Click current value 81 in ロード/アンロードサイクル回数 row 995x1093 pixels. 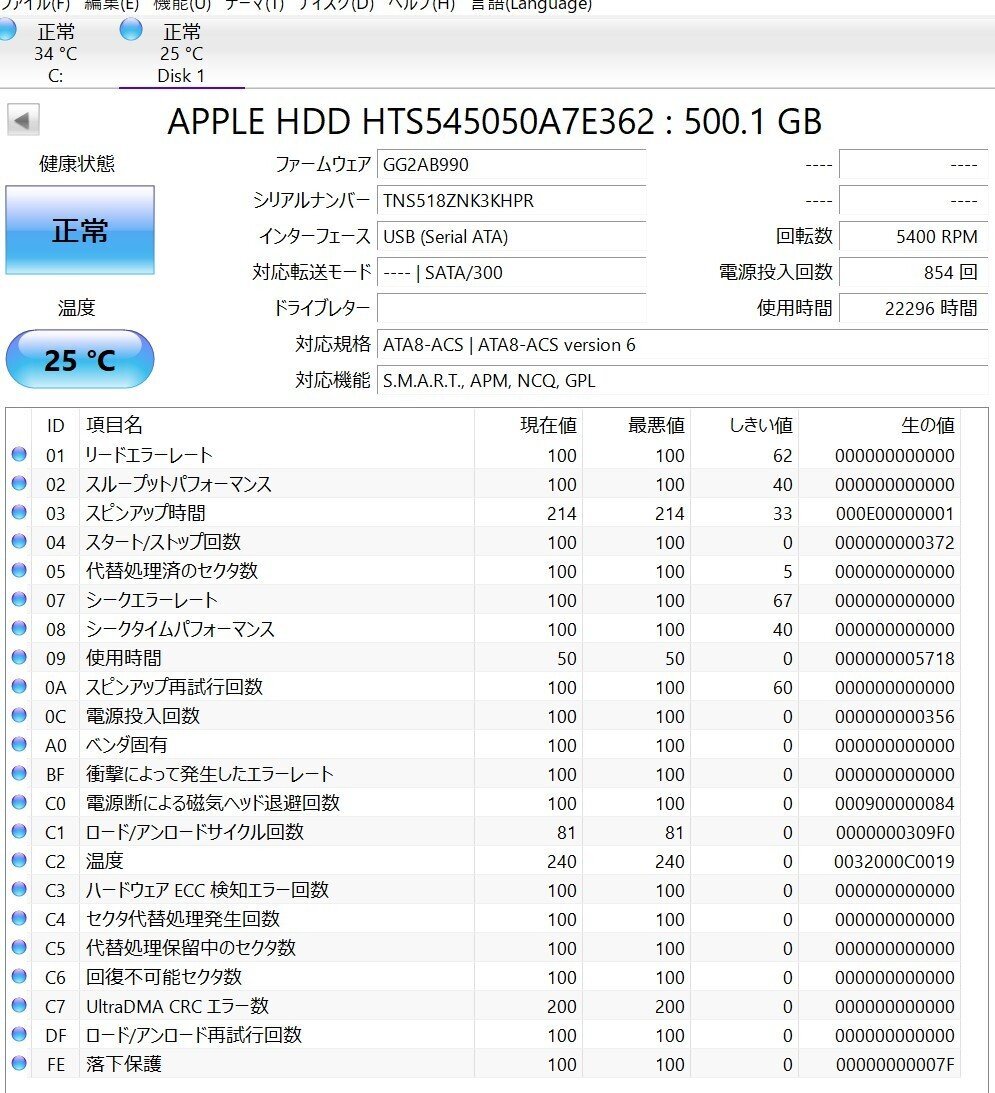566,832
